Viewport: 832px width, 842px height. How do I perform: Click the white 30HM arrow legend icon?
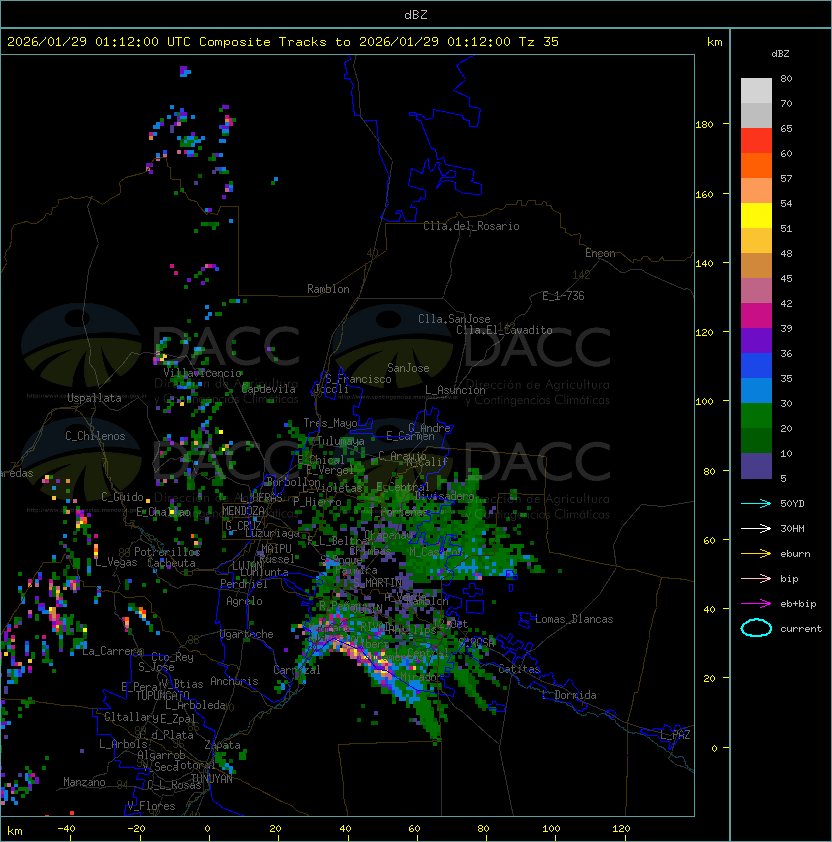coord(756,528)
